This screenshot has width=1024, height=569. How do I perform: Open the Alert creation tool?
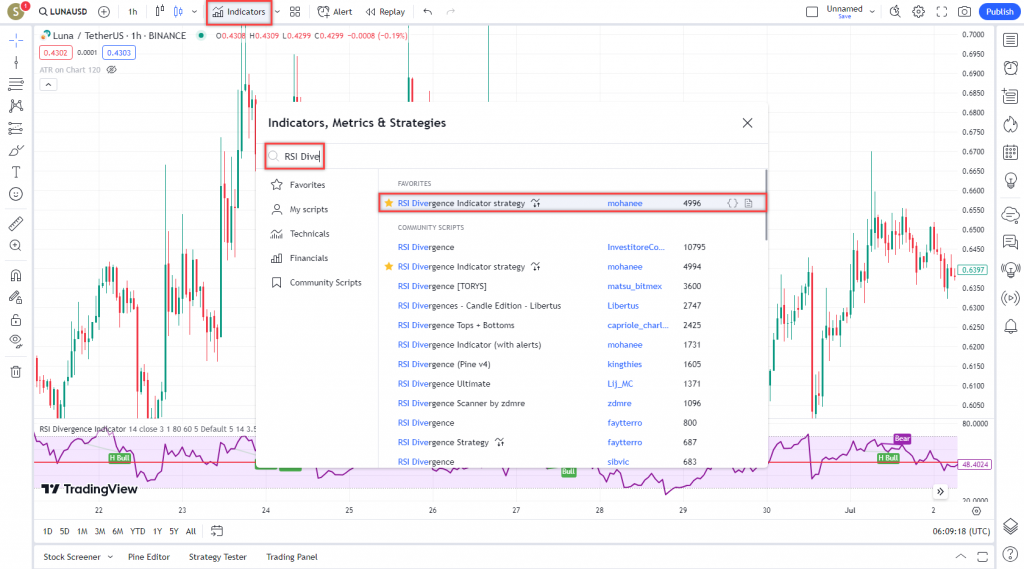pos(334,12)
